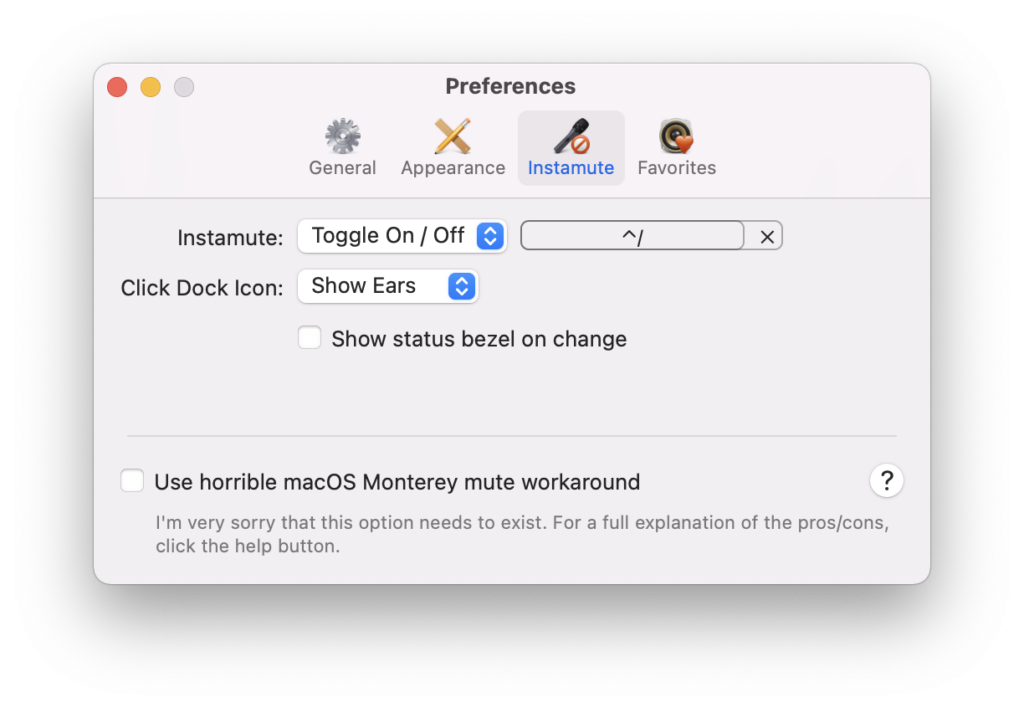Image resolution: width=1024 pixels, height=708 pixels.
Task: Open the Toggle On / Off dropdown
Action: click(x=402, y=236)
